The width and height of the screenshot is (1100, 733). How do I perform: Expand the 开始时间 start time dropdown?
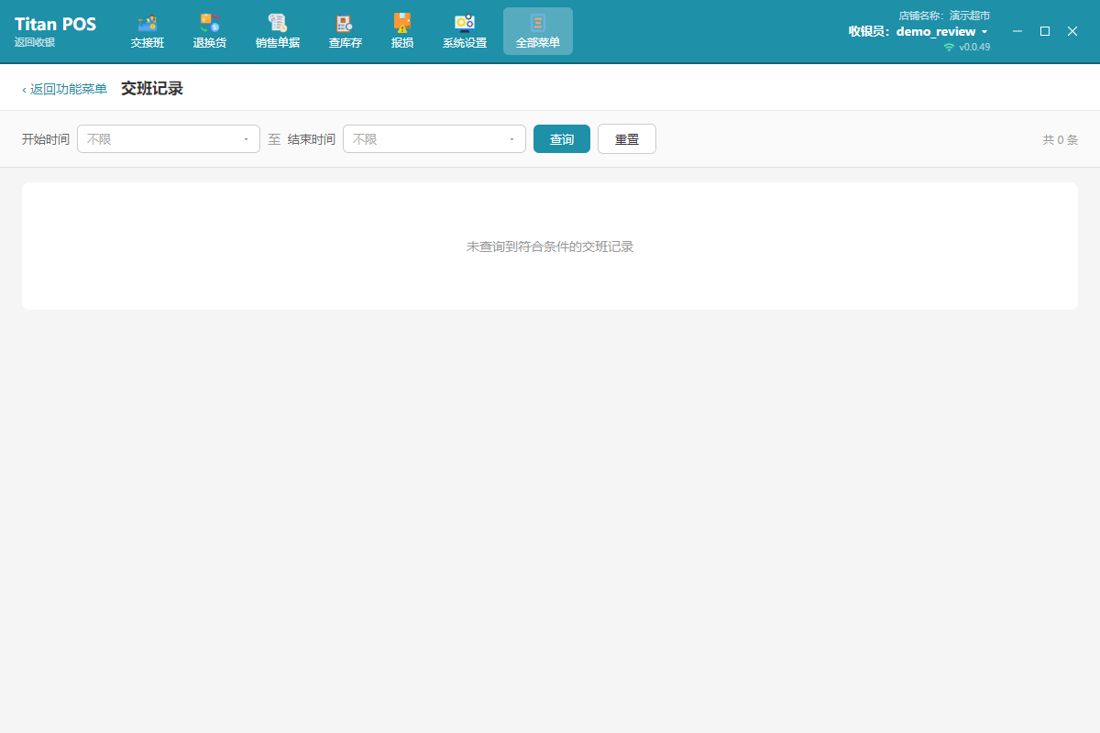point(168,139)
